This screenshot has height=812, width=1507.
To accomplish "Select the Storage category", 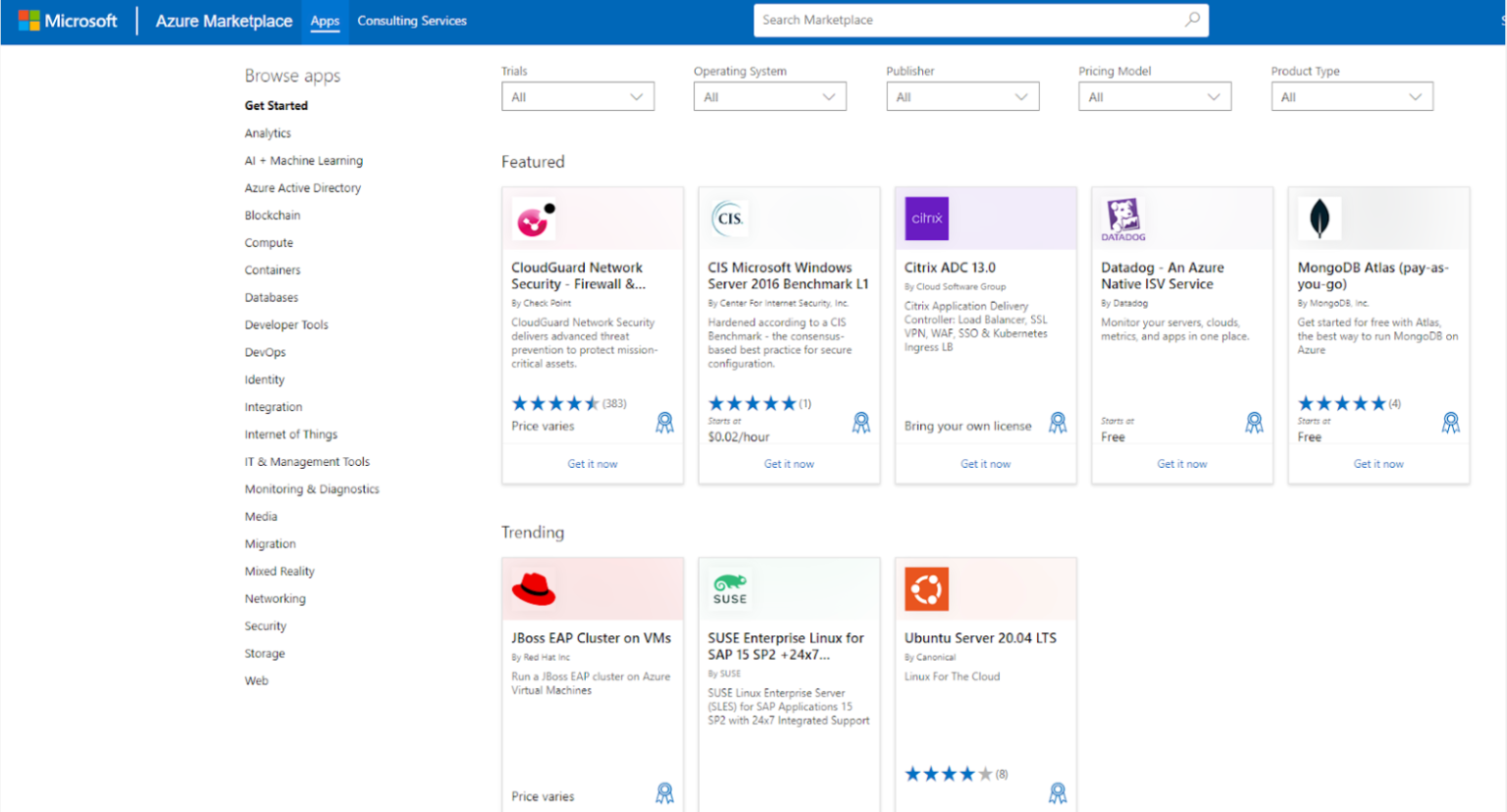I will (265, 654).
